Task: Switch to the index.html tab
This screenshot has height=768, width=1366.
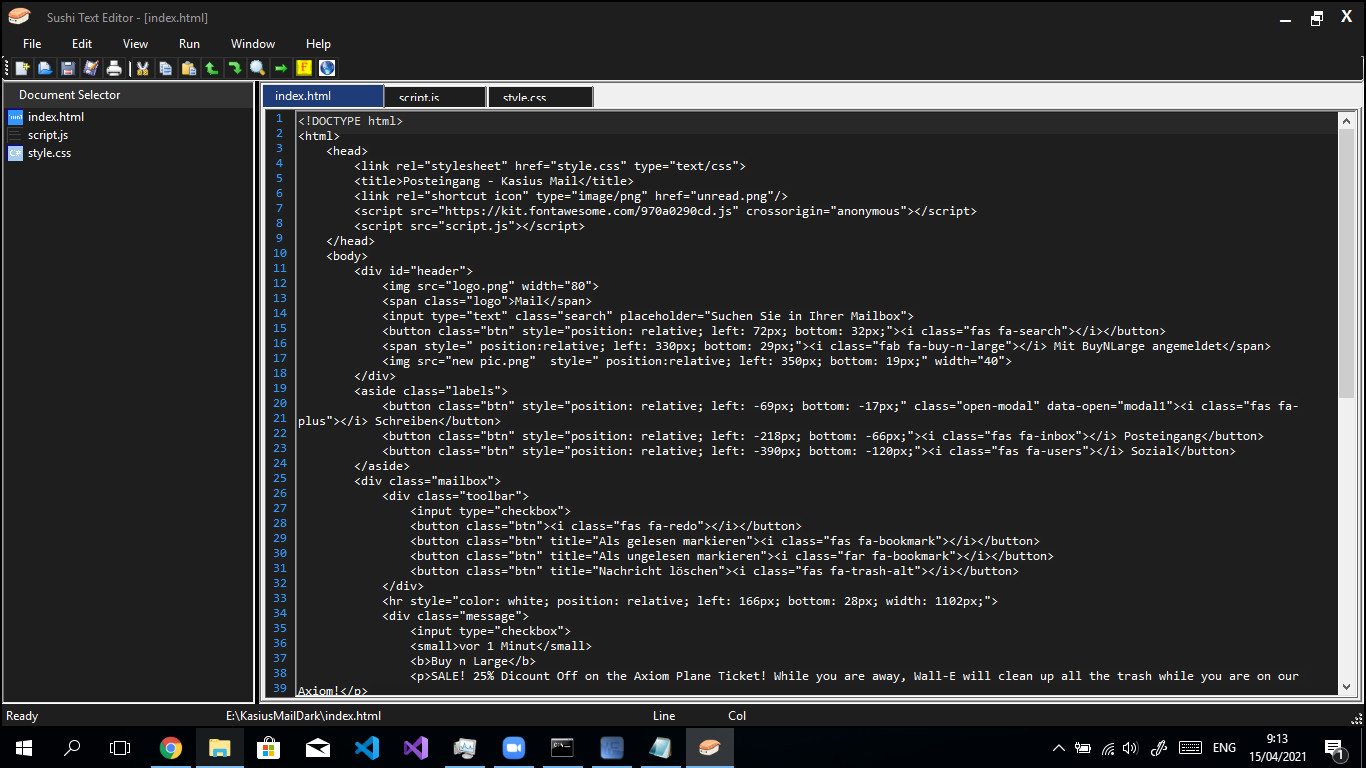Action: click(323, 96)
